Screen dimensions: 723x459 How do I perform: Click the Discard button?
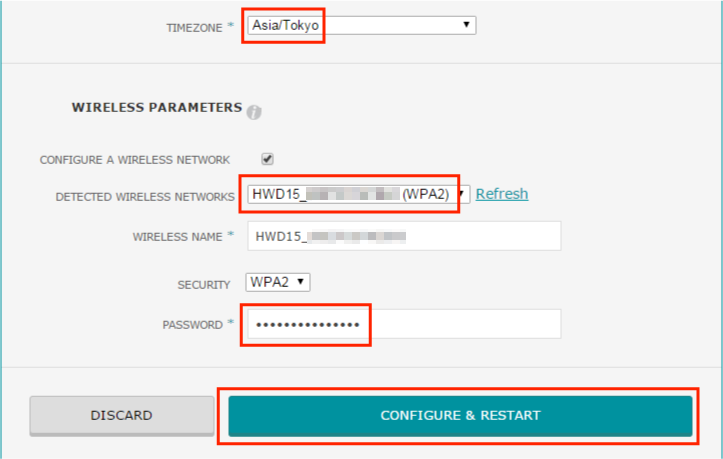tap(122, 416)
